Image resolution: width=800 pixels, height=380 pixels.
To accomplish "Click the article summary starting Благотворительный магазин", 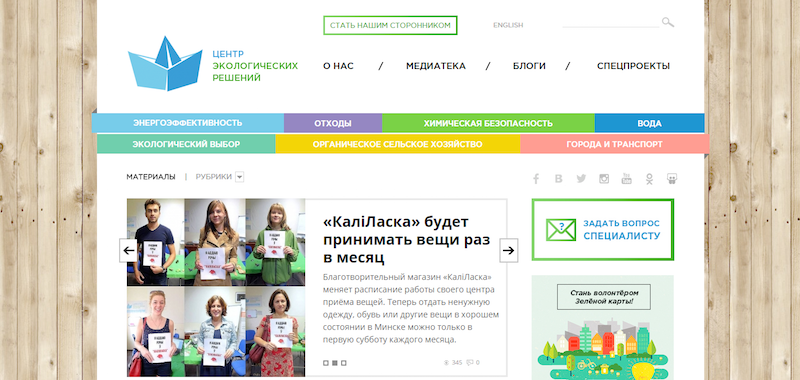I will click(411, 308).
